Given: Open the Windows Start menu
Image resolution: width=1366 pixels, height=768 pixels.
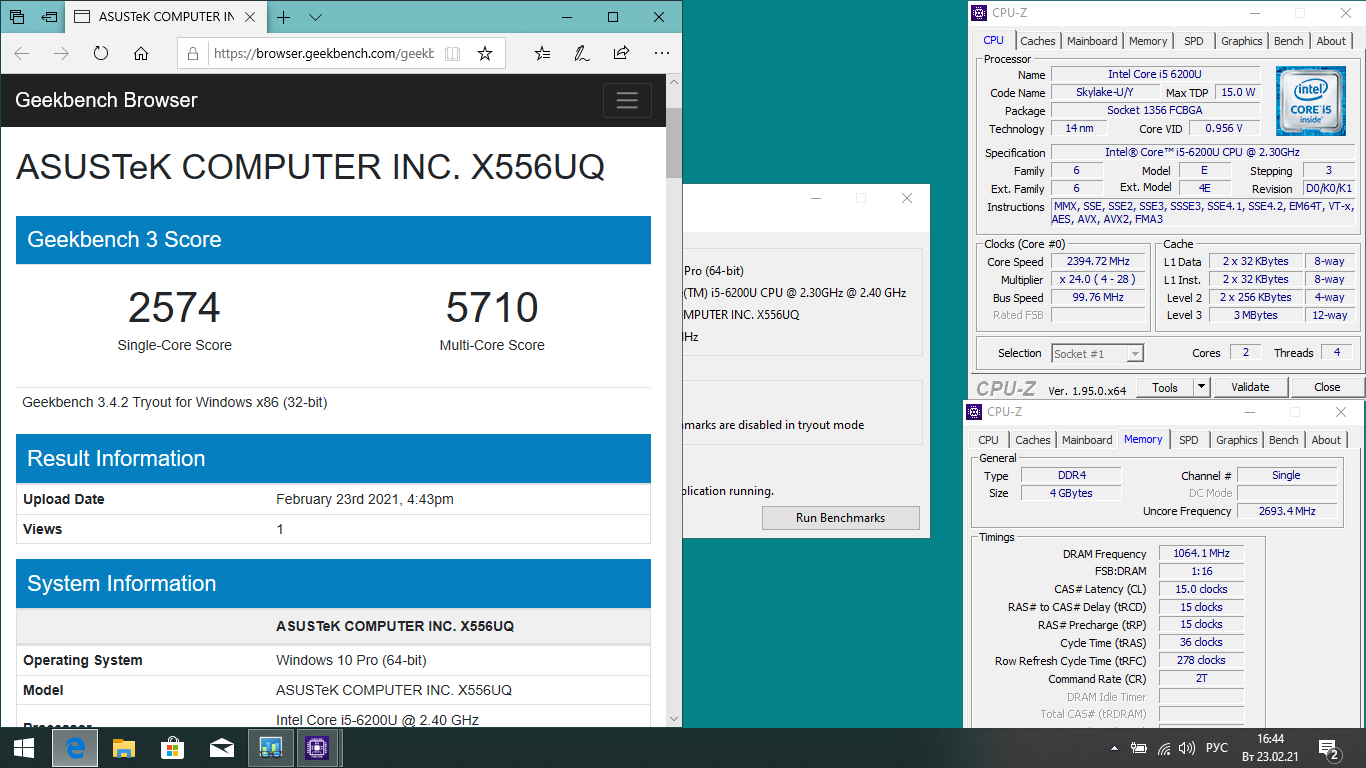Looking at the screenshot, I should tap(24, 747).
